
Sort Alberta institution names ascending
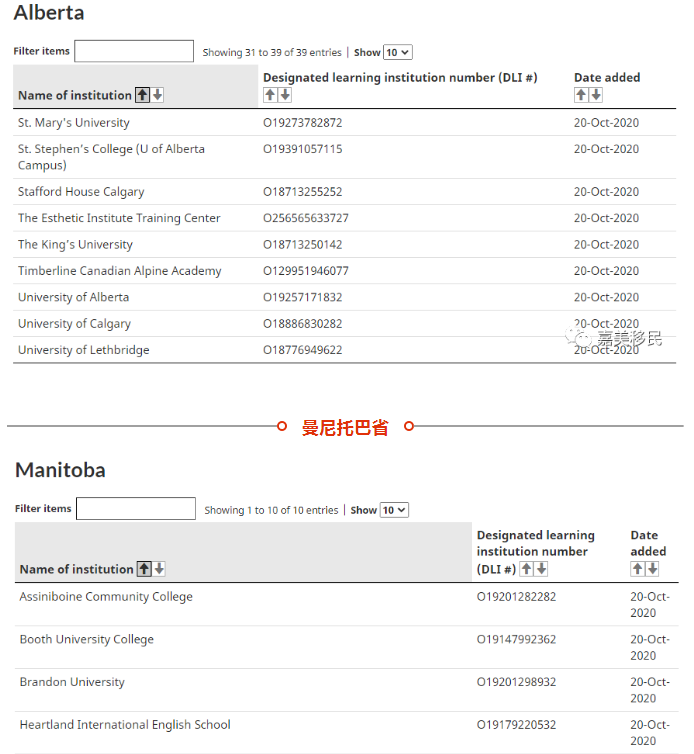[143, 95]
